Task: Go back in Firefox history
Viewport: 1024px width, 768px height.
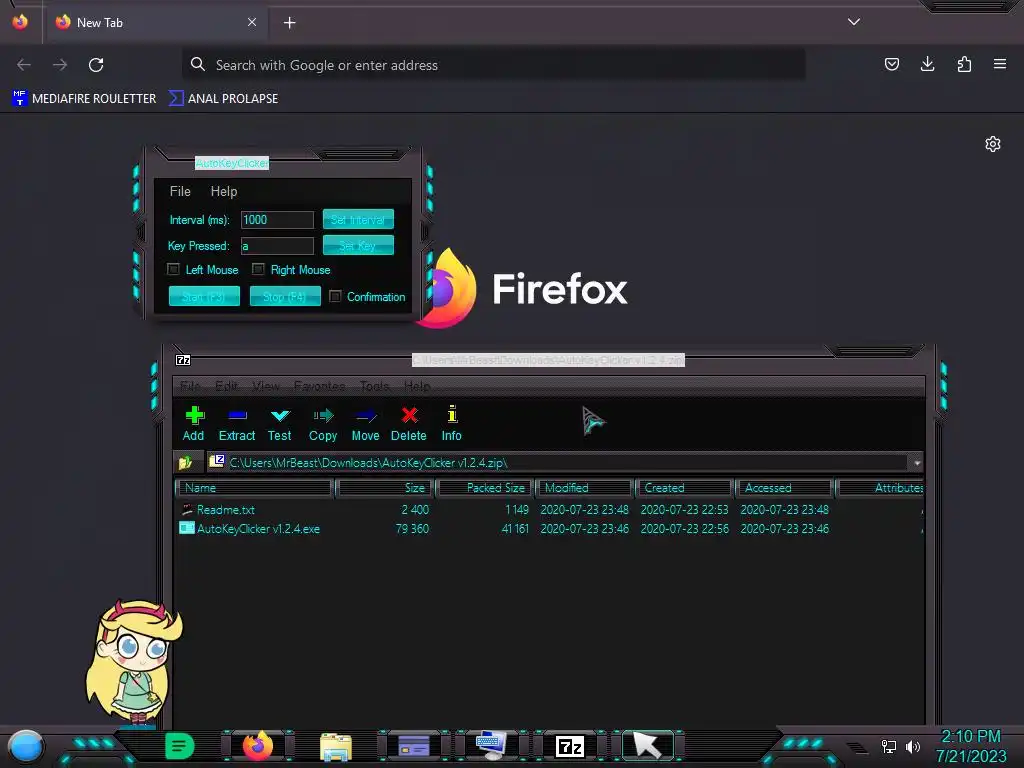Action: coord(24,65)
